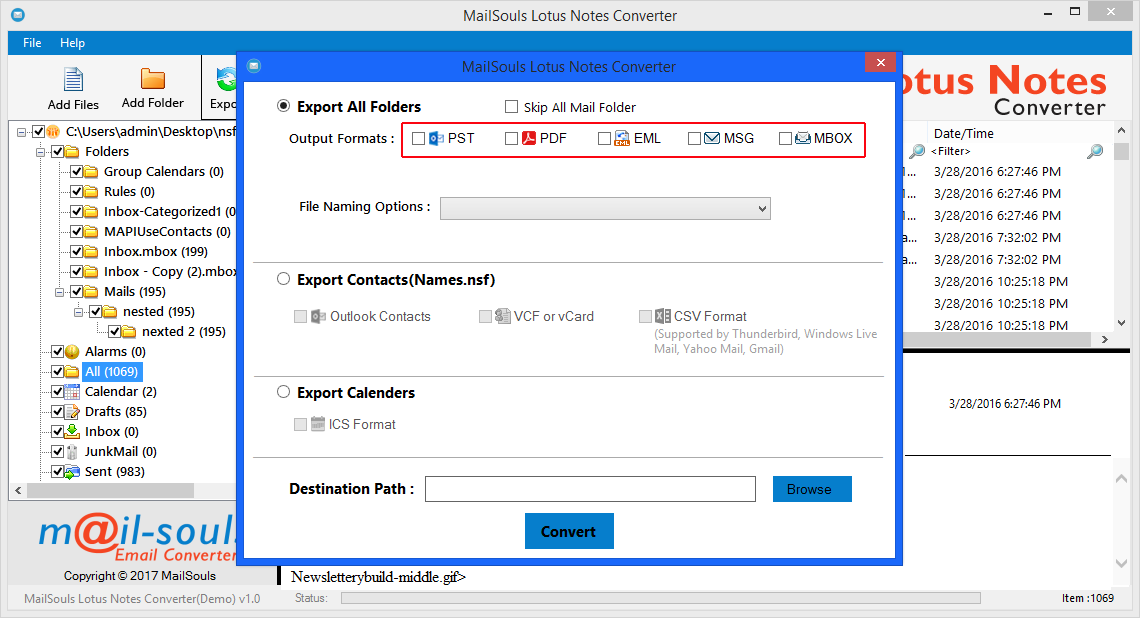Select the Add Files toolbar icon
The image size is (1140, 618).
pyautogui.click(x=73, y=78)
